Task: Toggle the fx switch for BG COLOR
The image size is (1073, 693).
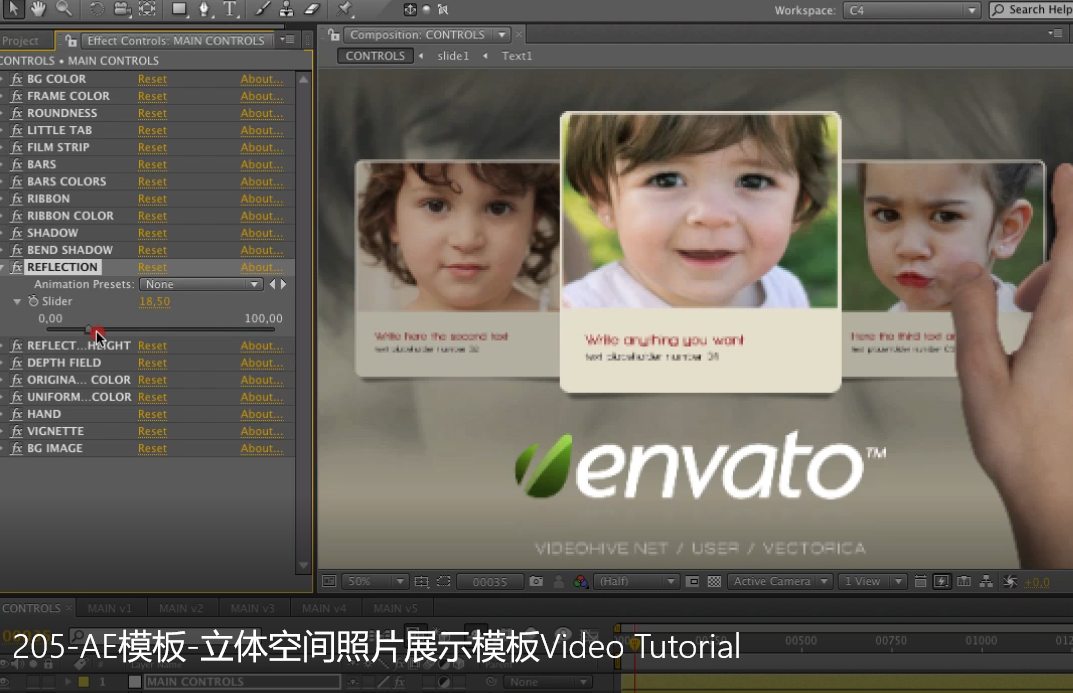Action: (16, 79)
